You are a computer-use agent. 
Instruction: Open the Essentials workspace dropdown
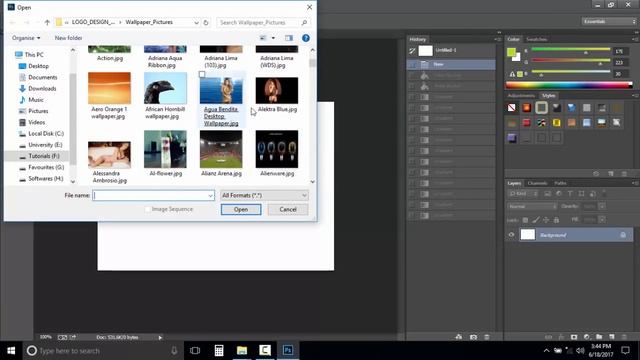(x=609, y=22)
